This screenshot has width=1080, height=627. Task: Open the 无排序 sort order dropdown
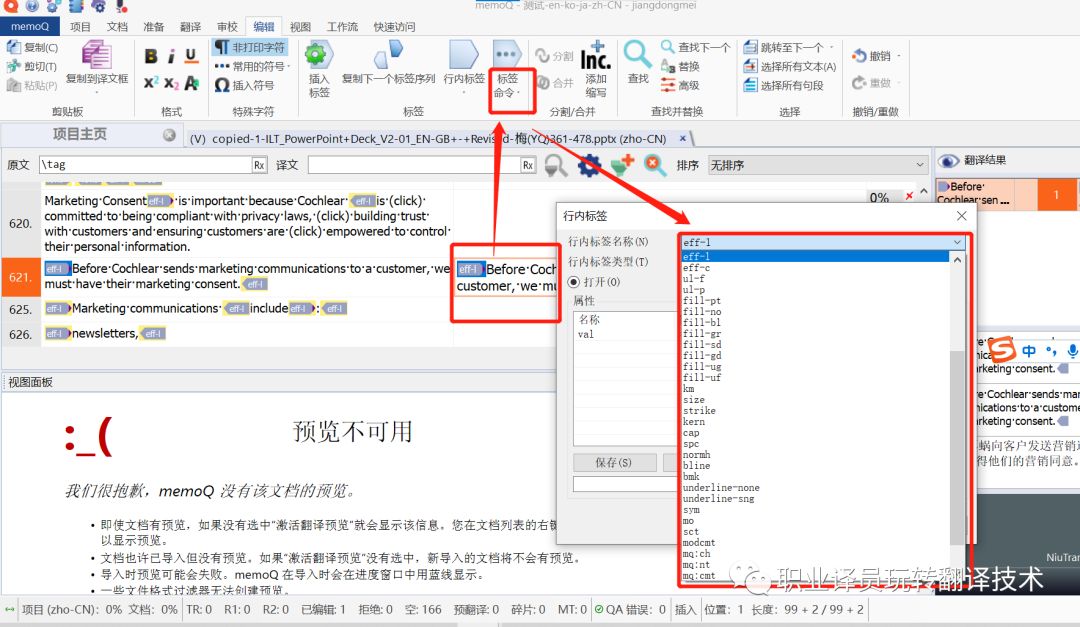point(918,163)
